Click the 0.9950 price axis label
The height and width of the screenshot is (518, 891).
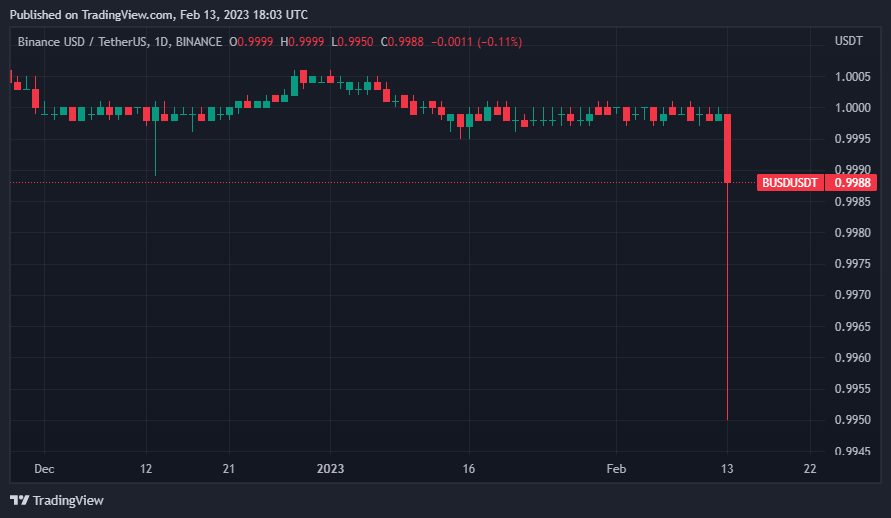pos(853,420)
